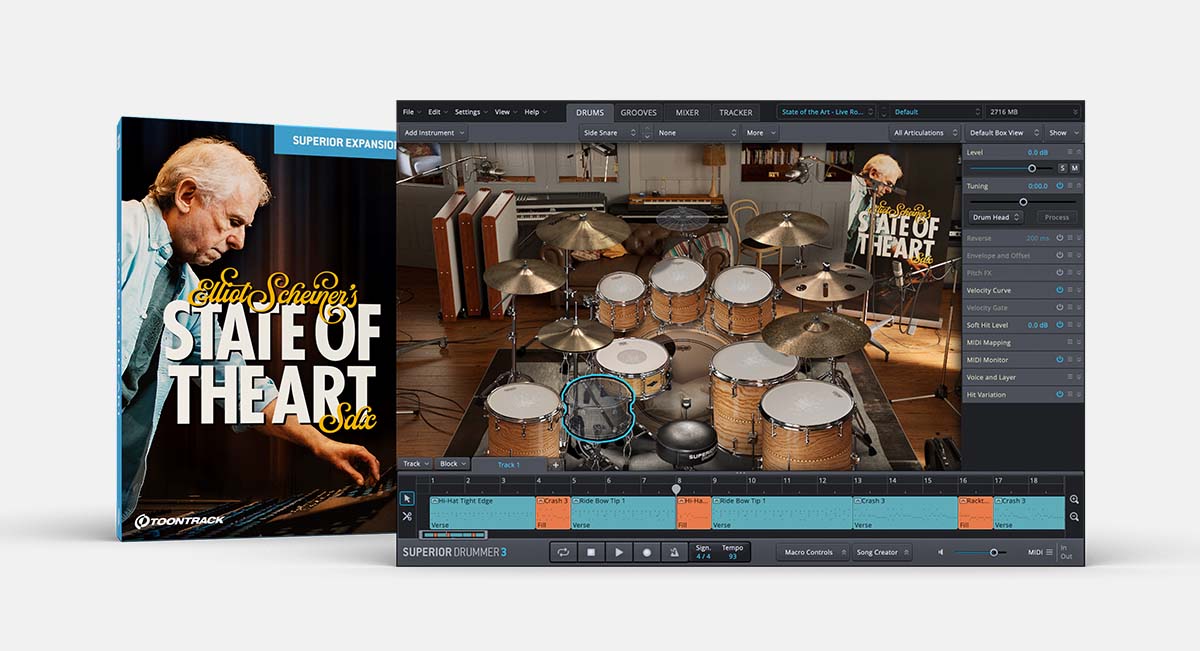
Task: Toggle the metronome icon
Action: coord(674,552)
